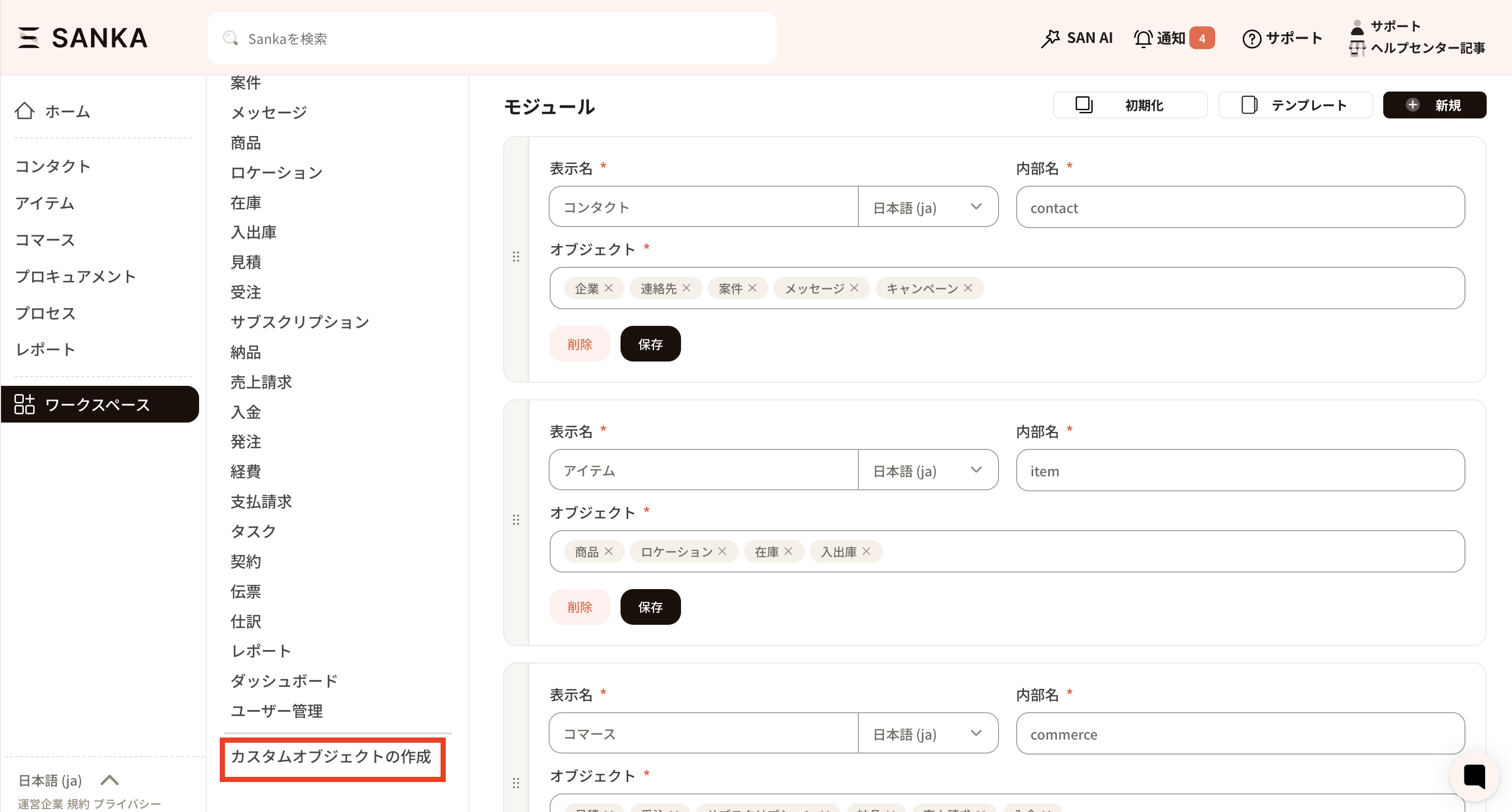Open the chat bubble widget
This screenshot has width=1512, height=812.
[1473, 776]
